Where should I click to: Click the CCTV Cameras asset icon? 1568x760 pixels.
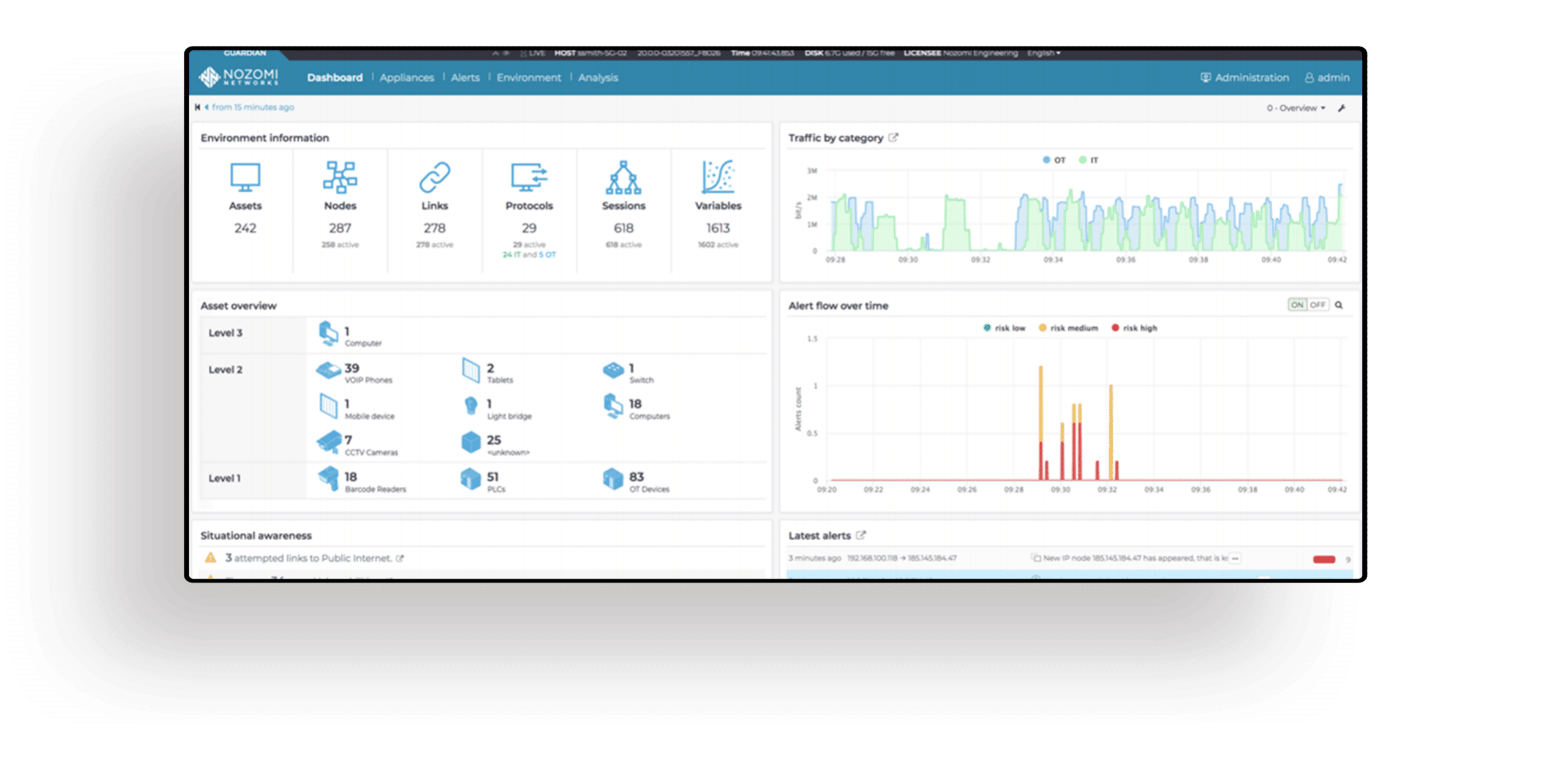330,442
